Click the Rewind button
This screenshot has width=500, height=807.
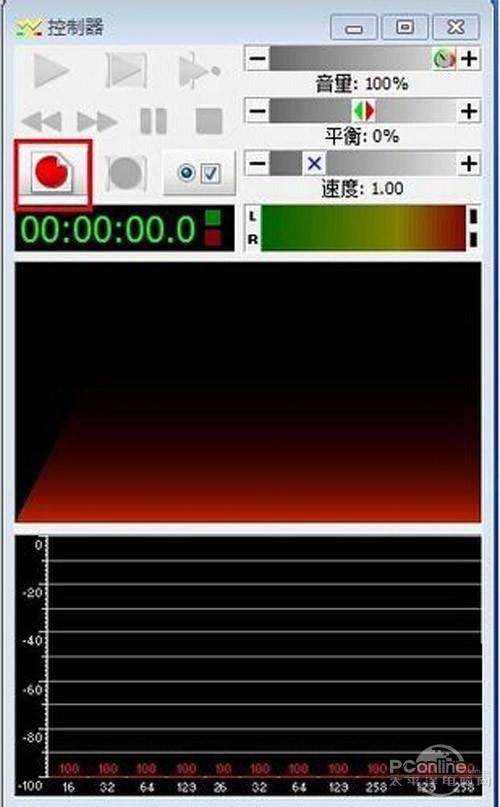[x=42, y=122]
